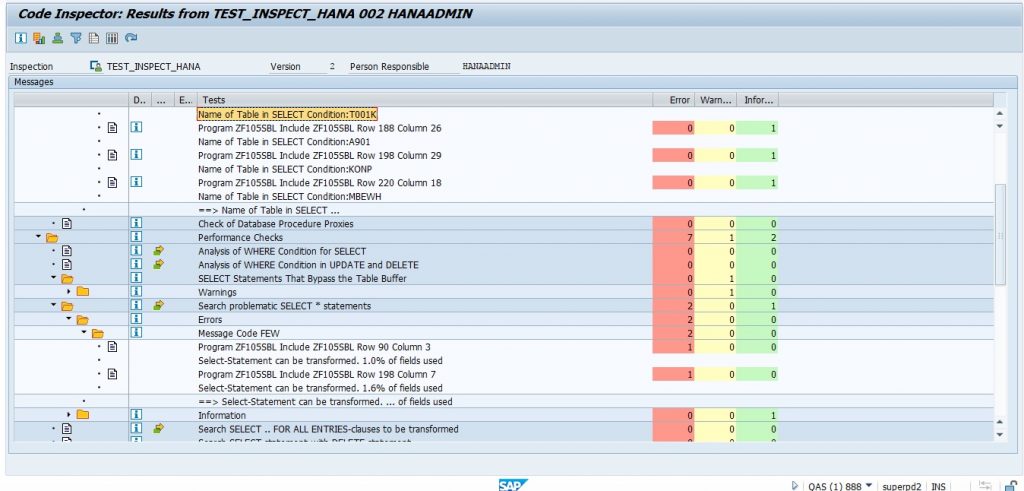Select 'Select-Statement can be transformed. 1.6% of fields used'
This screenshot has width=1024, height=491.
point(320,388)
